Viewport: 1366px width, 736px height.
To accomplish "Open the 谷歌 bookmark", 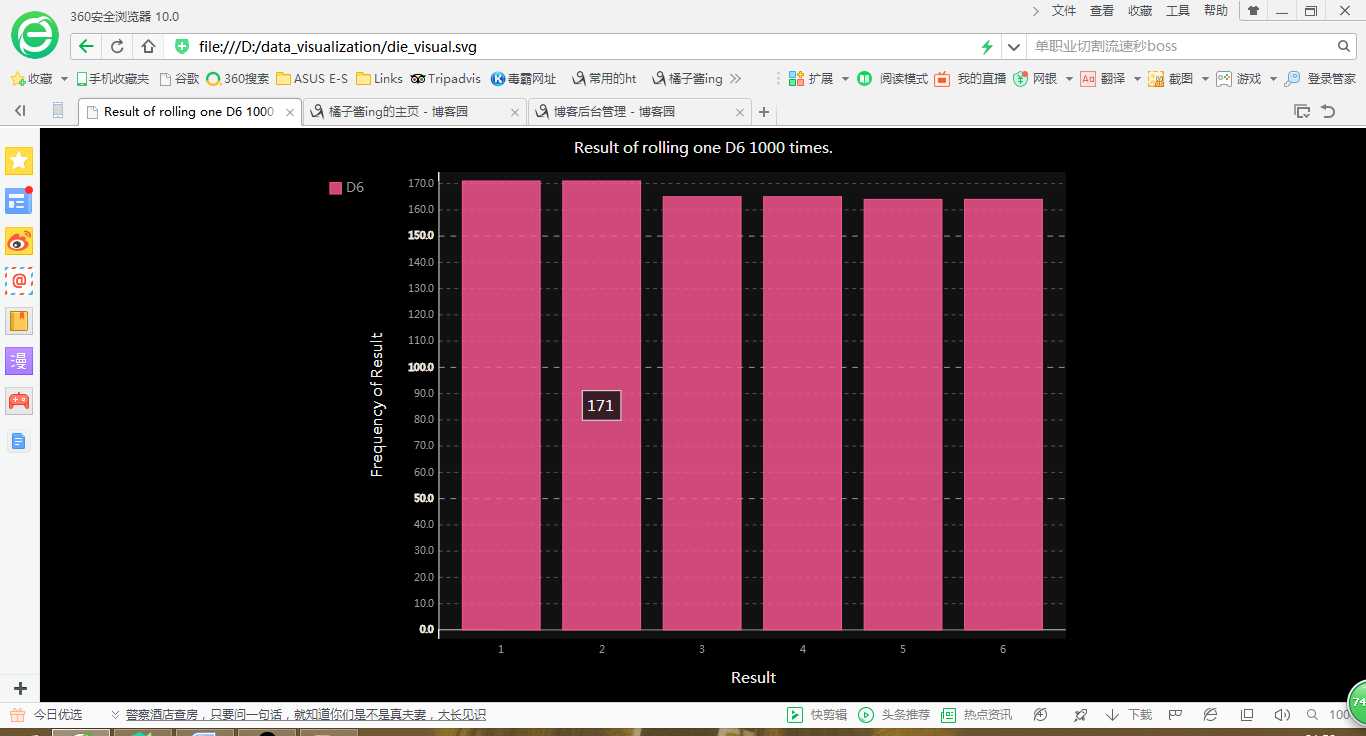I will click(179, 78).
